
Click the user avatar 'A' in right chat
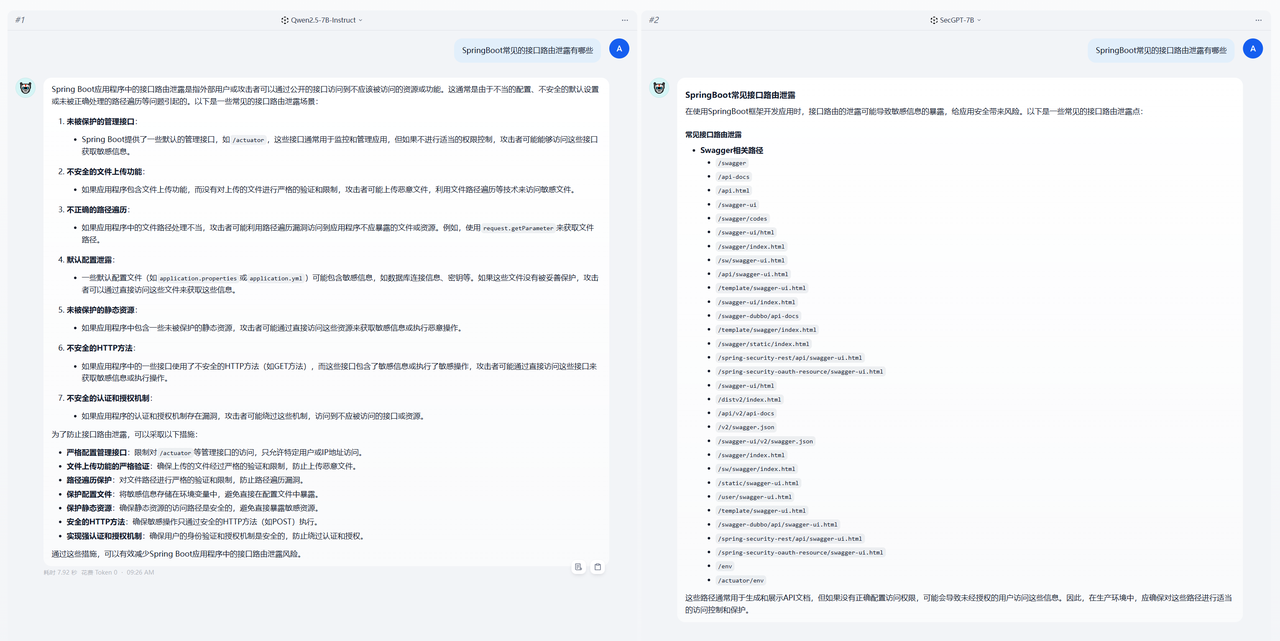(1253, 49)
